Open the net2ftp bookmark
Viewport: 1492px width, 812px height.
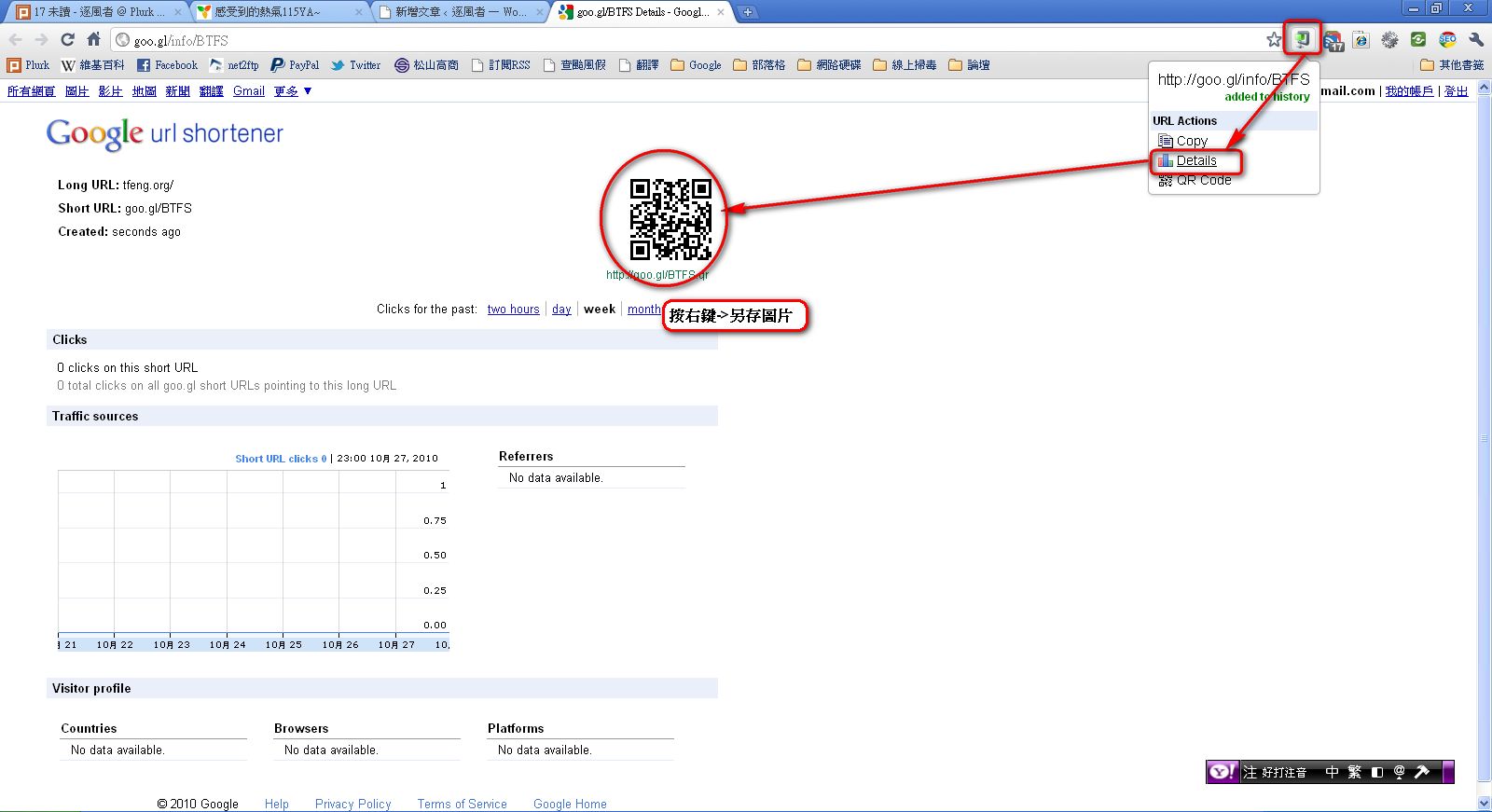tap(234, 65)
